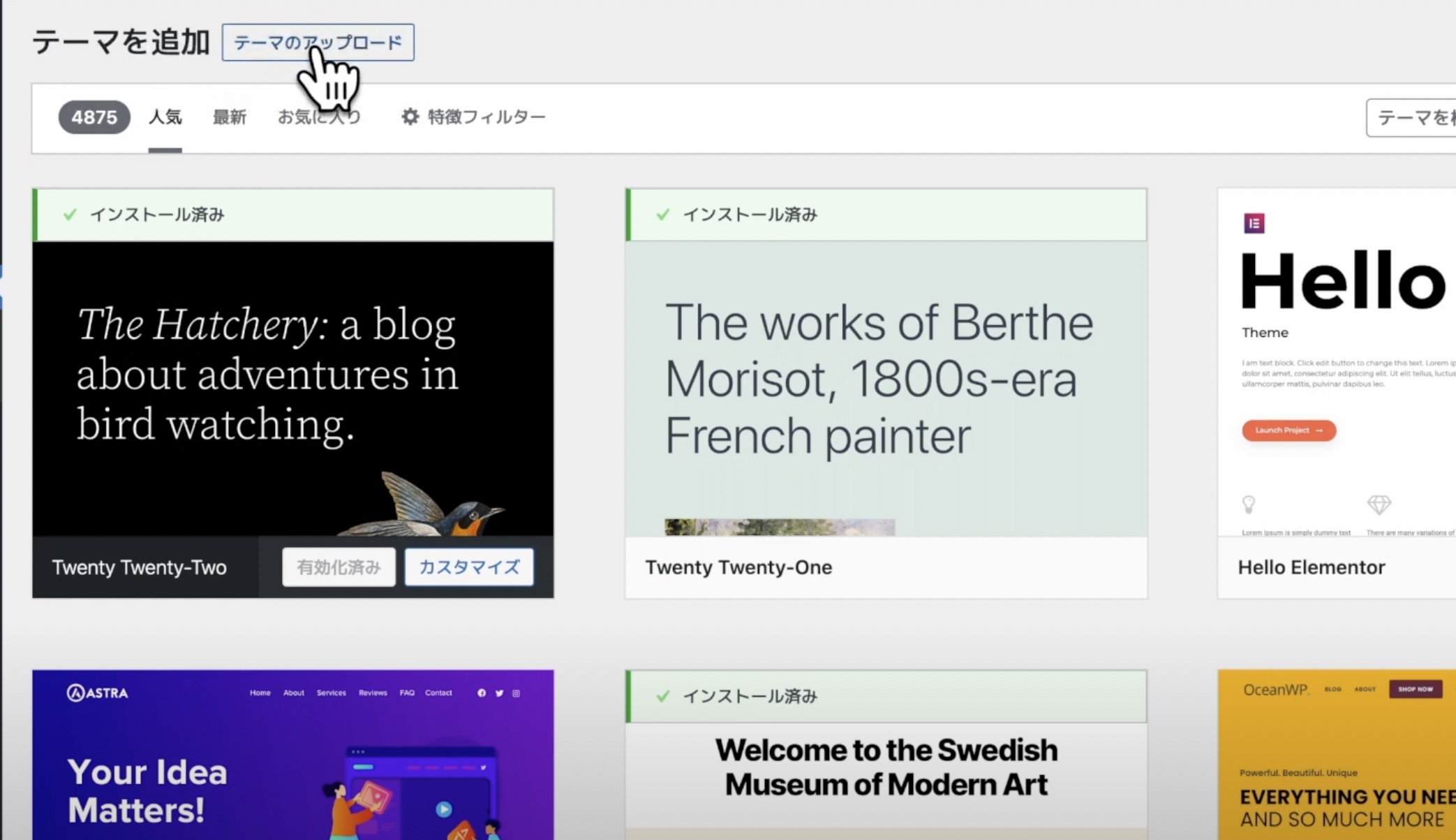Open the Hello Elementor theme preview thumbnail

click(1337, 362)
